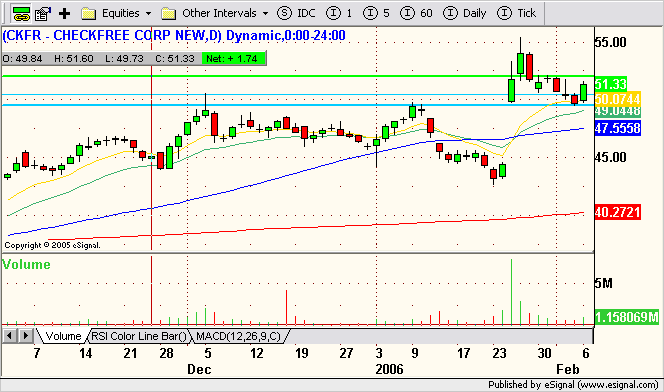
Task: Click the 2006 label on time axis
Action: (390, 369)
